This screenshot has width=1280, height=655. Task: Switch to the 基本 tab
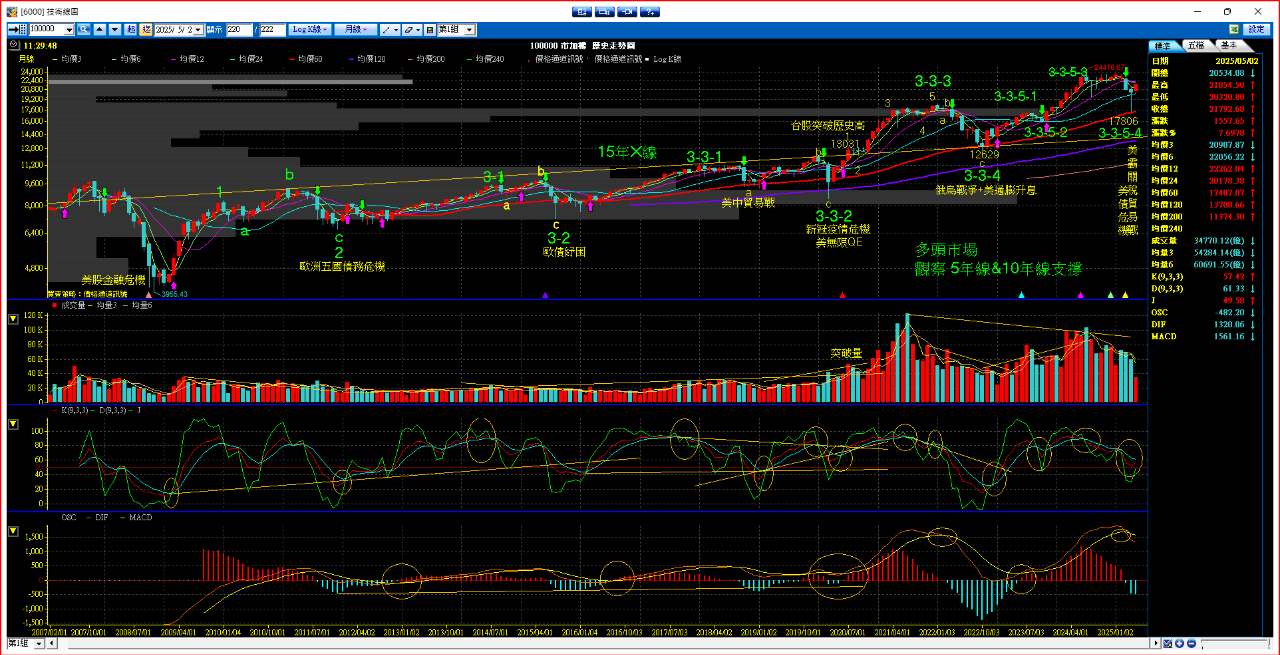(1229, 45)
